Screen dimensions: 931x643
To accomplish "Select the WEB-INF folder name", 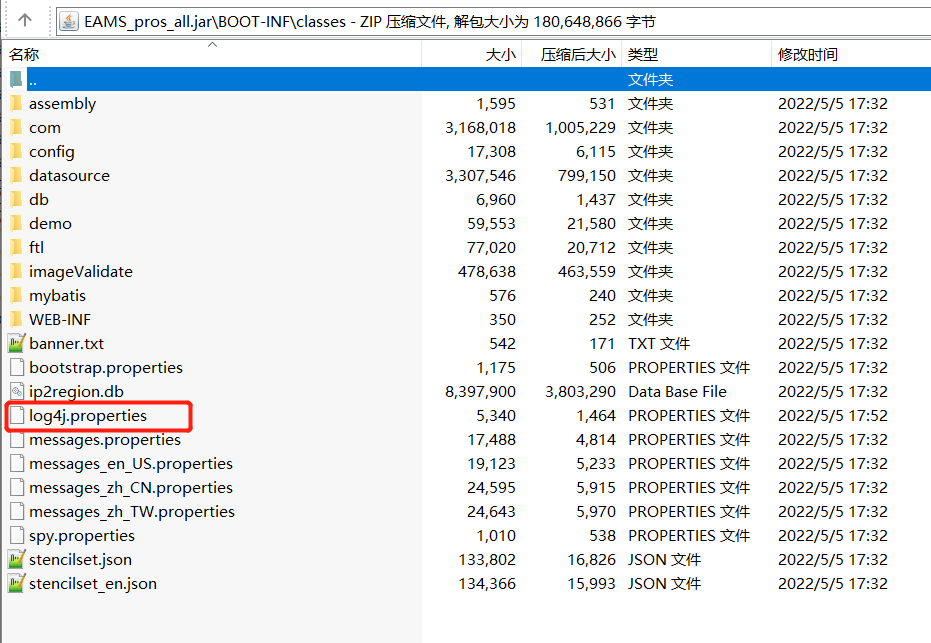I will (60, 319).
